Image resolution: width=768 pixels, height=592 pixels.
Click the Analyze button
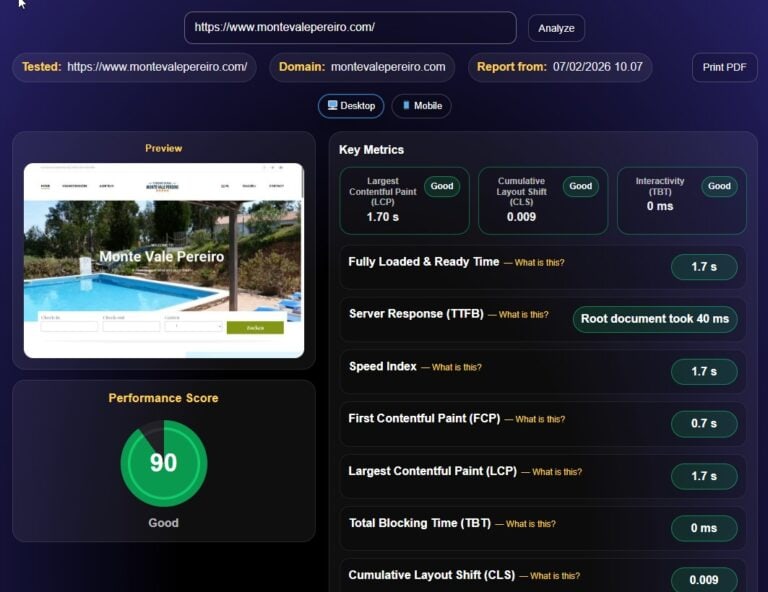556,28
